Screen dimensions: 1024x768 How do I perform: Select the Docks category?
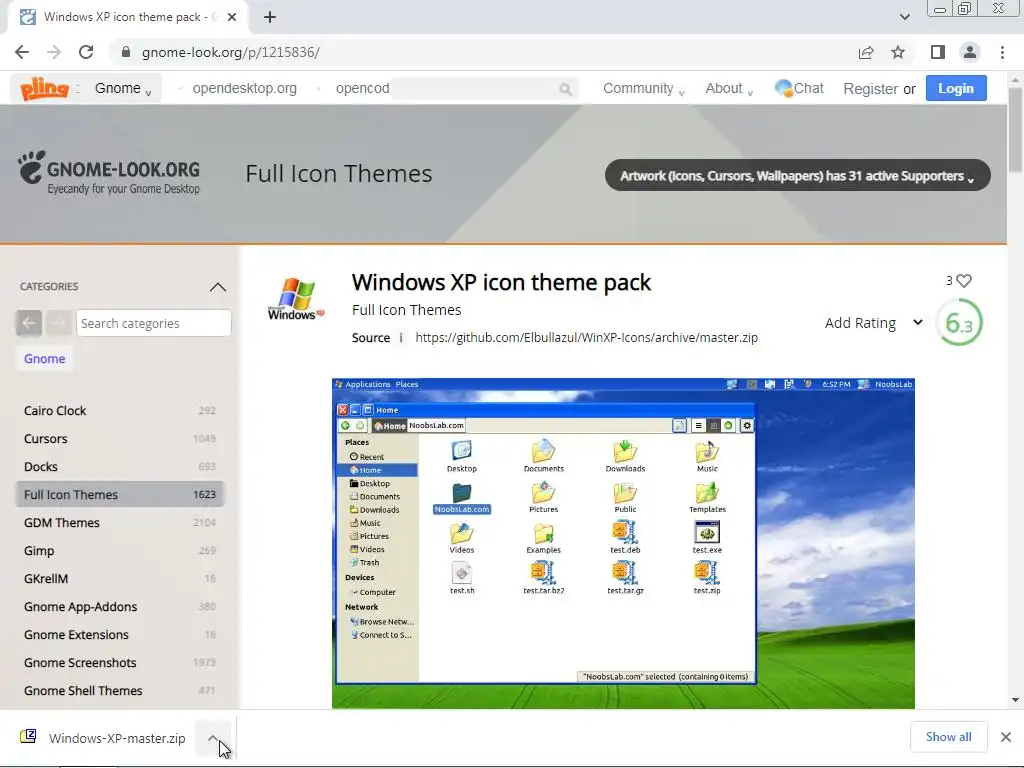coord(120,466)
